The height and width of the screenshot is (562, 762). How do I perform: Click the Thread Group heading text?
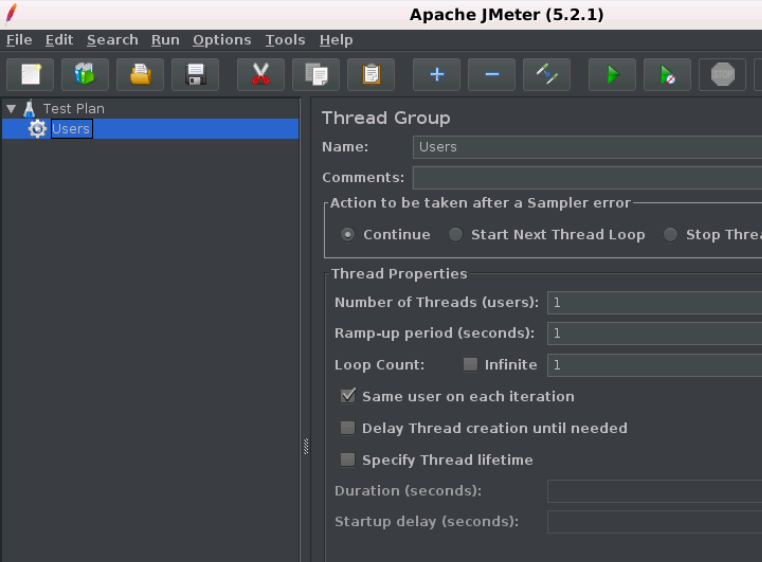386,118
